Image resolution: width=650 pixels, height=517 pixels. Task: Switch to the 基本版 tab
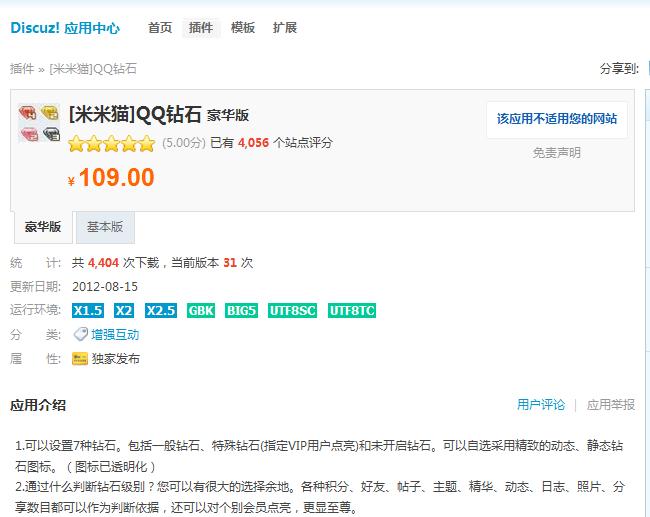click(105, 227)
